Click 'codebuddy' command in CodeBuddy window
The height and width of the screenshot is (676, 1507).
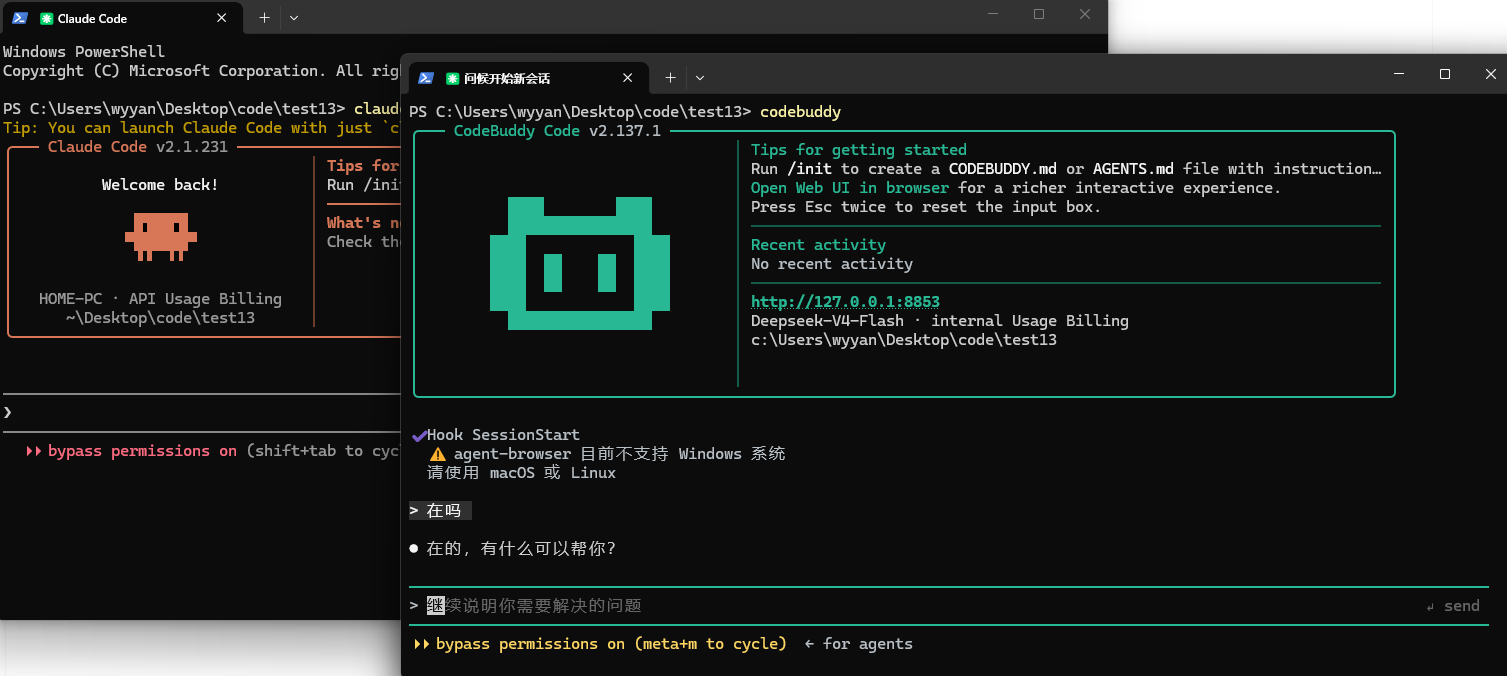click(x=800, y=112)
